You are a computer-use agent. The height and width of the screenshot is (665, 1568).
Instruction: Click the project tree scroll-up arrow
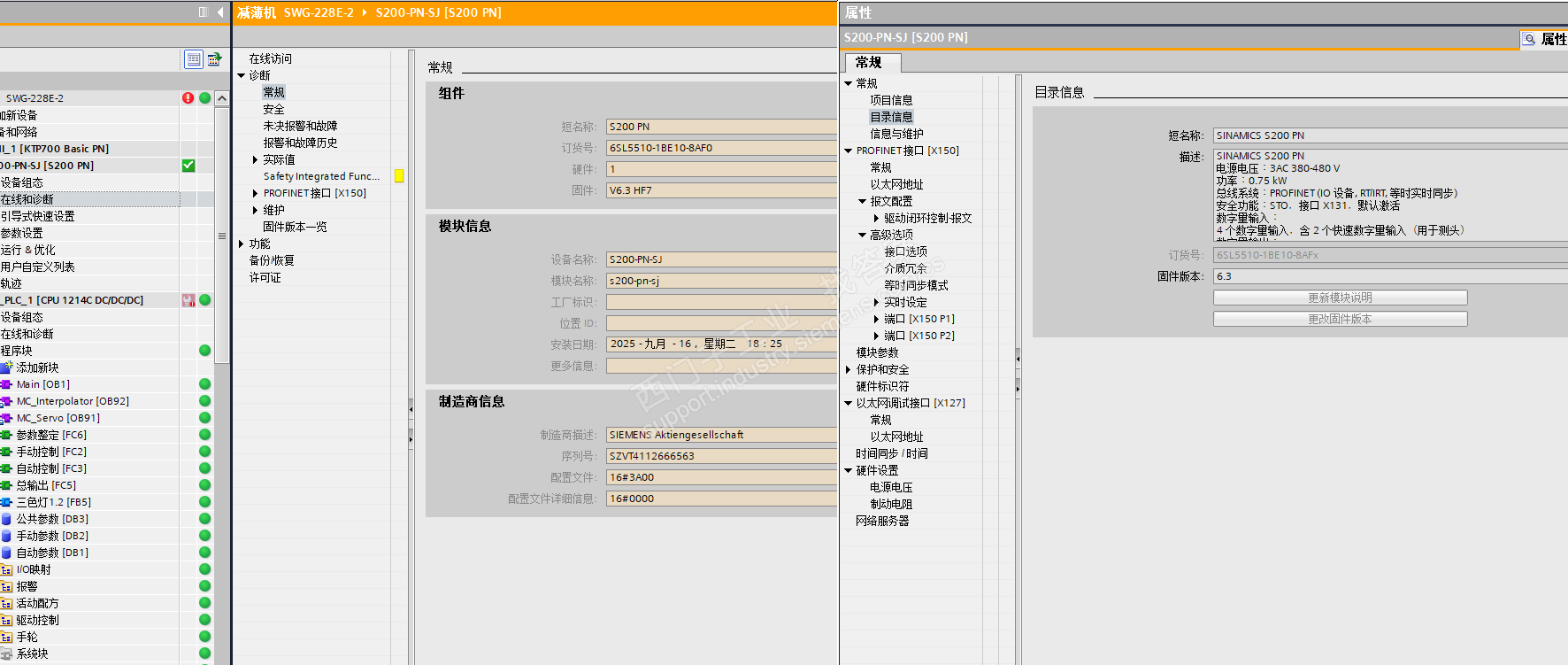[222, 98]
